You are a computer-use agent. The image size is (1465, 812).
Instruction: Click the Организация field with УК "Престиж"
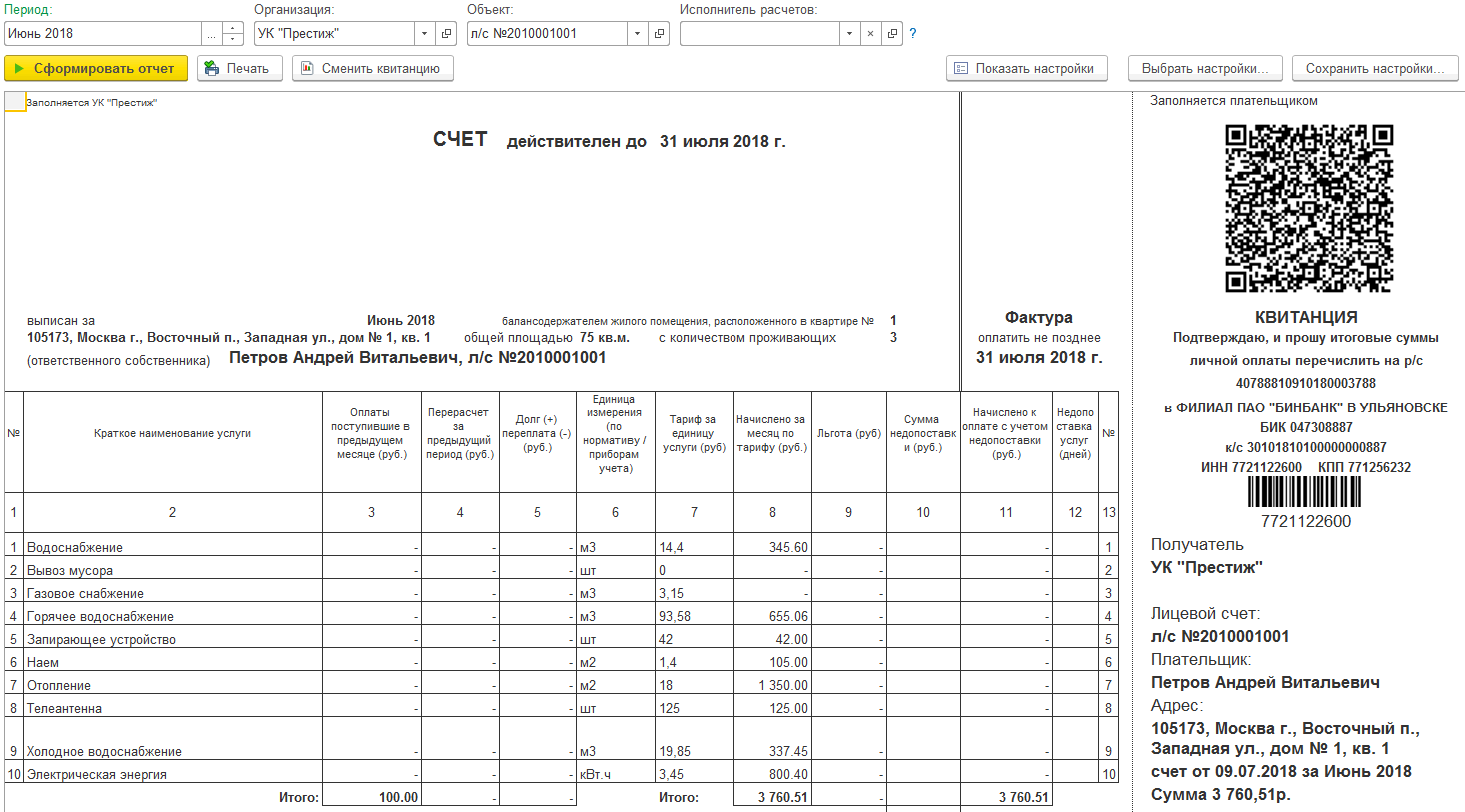(334, 34)
